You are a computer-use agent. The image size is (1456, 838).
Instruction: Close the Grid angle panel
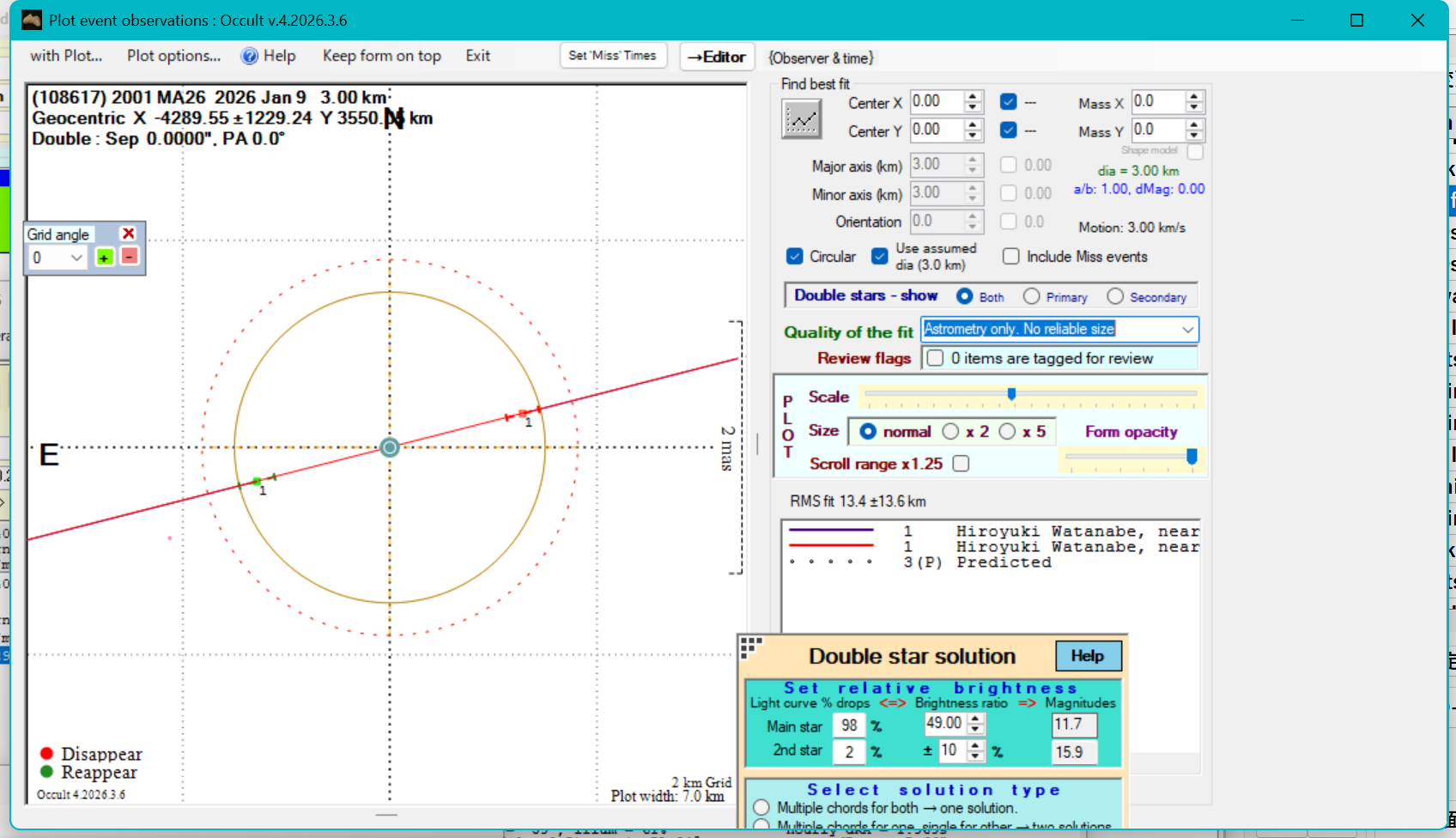coord(128,234)
